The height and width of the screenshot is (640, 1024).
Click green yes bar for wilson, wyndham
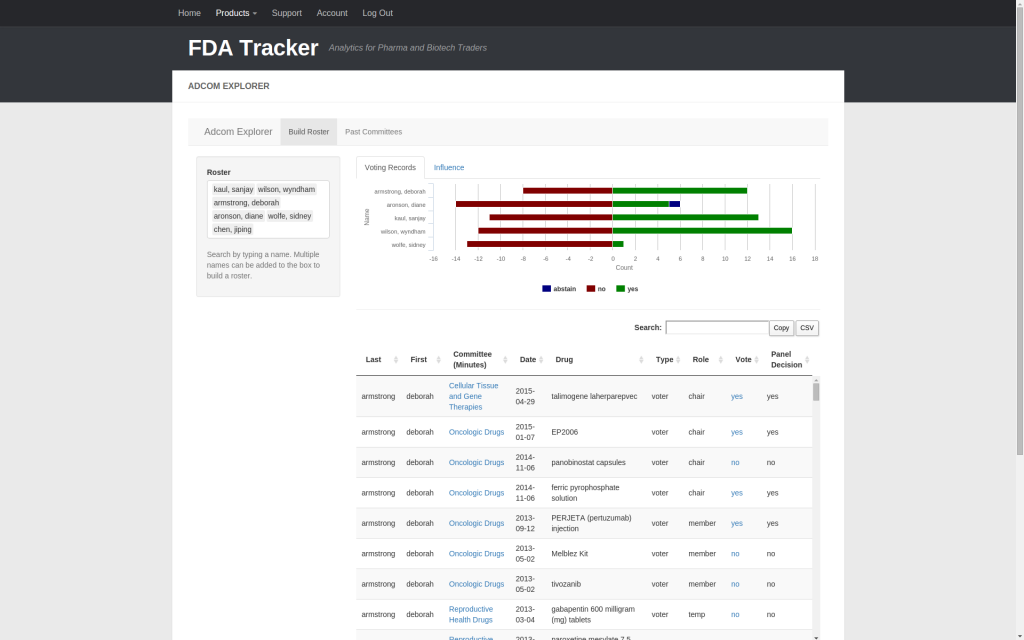(x=702, y=231)
